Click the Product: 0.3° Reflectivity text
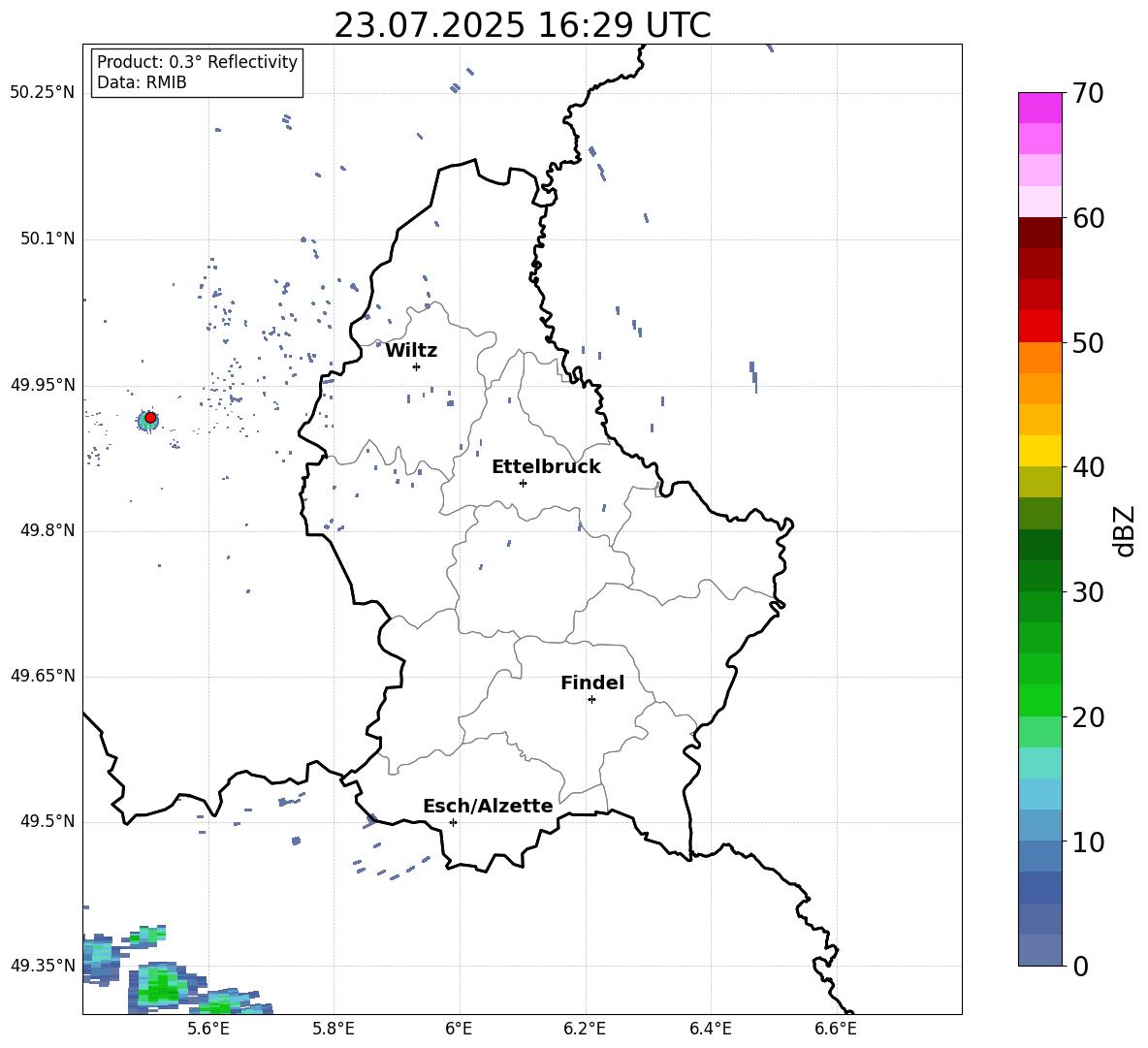The image size is (1148, 1048). tap(197, 62)
